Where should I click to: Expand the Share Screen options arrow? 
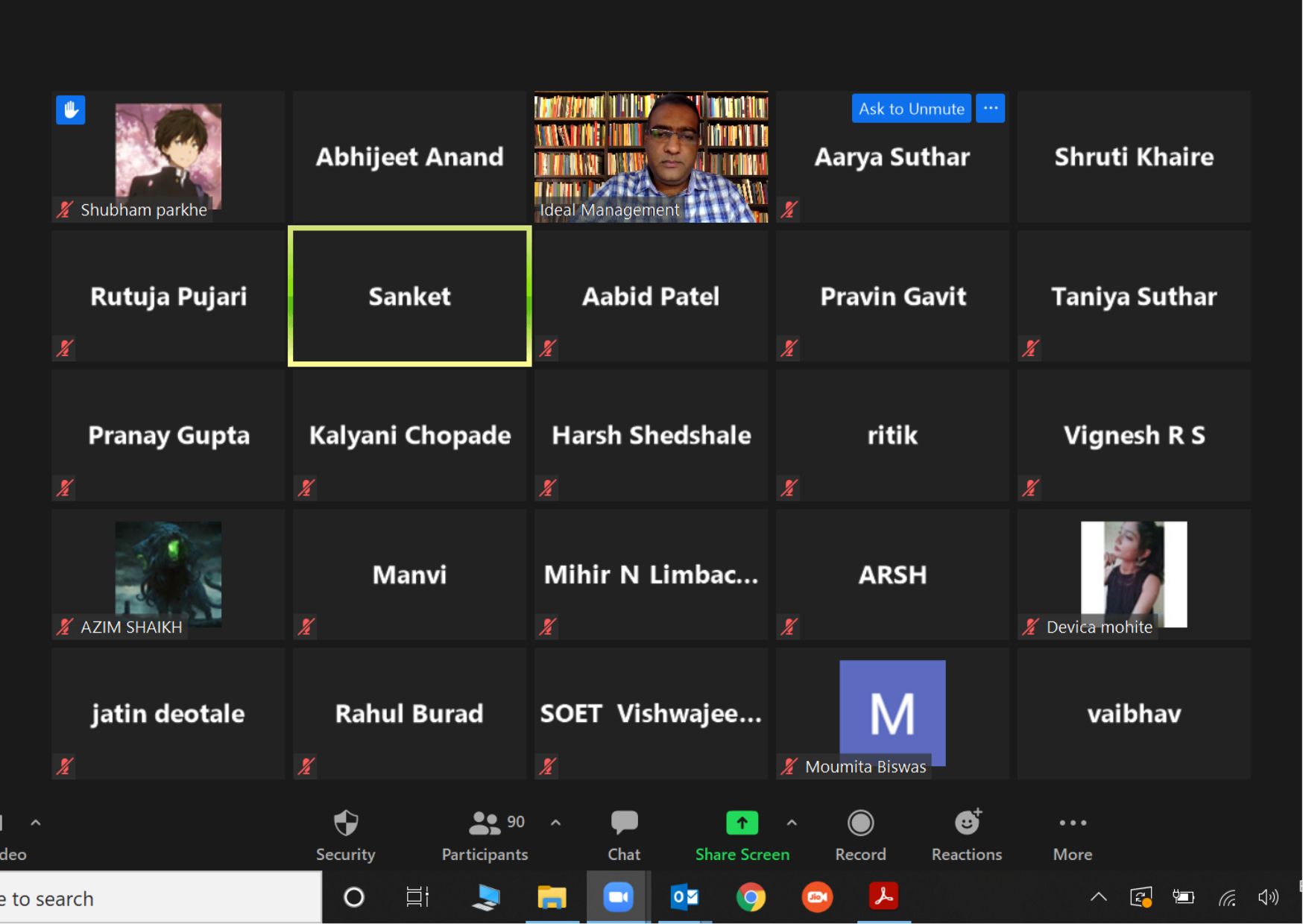[x=792, y=823]
